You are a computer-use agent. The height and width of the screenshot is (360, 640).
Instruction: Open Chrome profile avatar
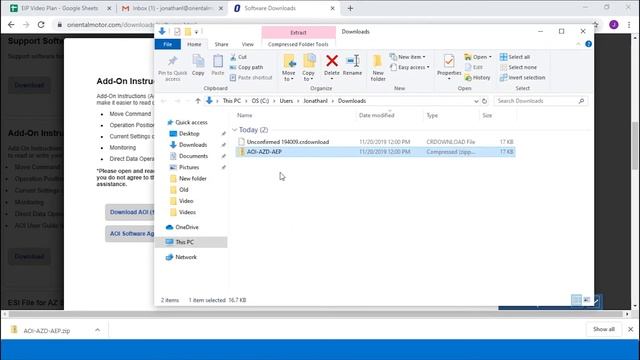(x=613, y=25)
